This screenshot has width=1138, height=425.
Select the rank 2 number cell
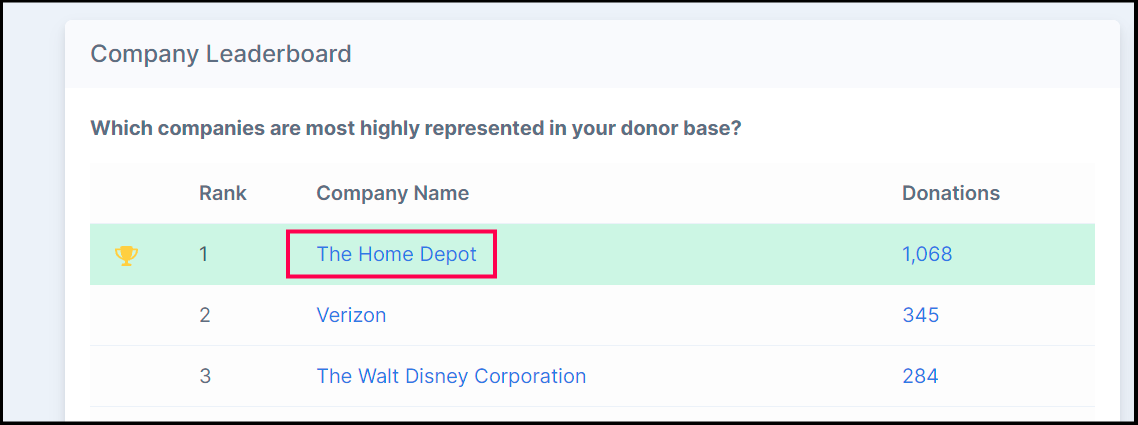pyautogui.click(x=205, y=315)
